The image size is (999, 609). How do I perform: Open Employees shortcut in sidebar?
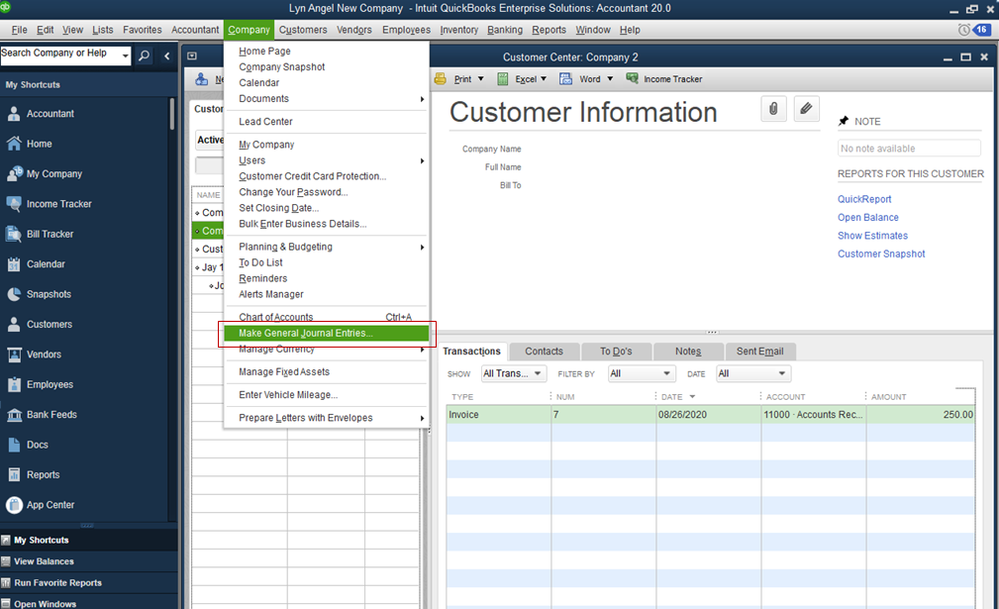(x=39, y=385)
